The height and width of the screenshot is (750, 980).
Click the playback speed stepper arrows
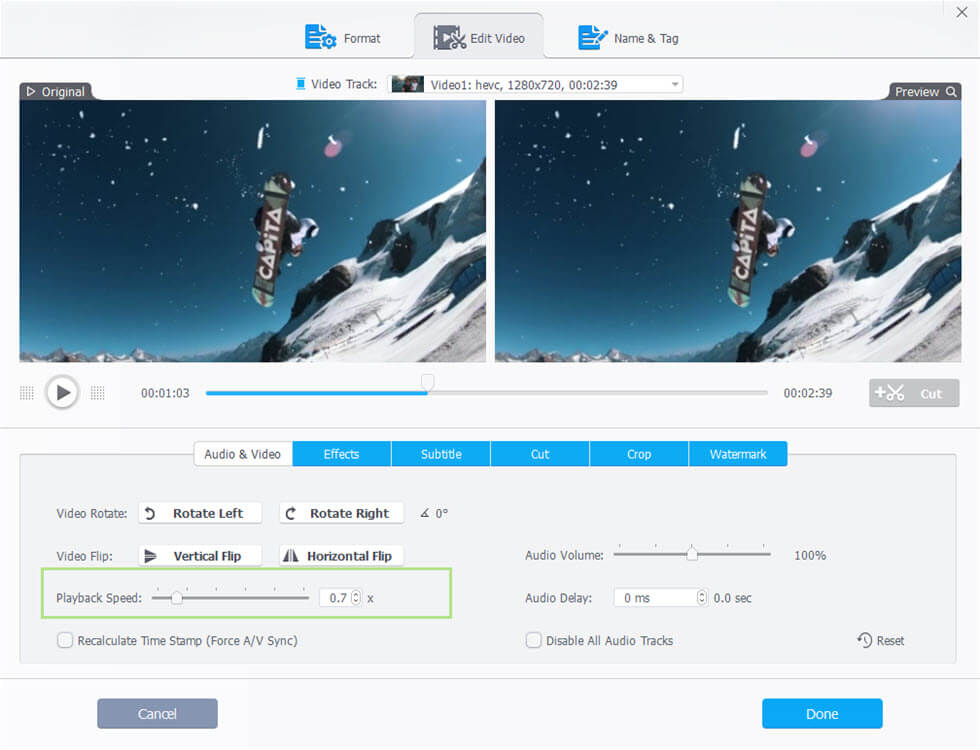click(x=356, y=598)
